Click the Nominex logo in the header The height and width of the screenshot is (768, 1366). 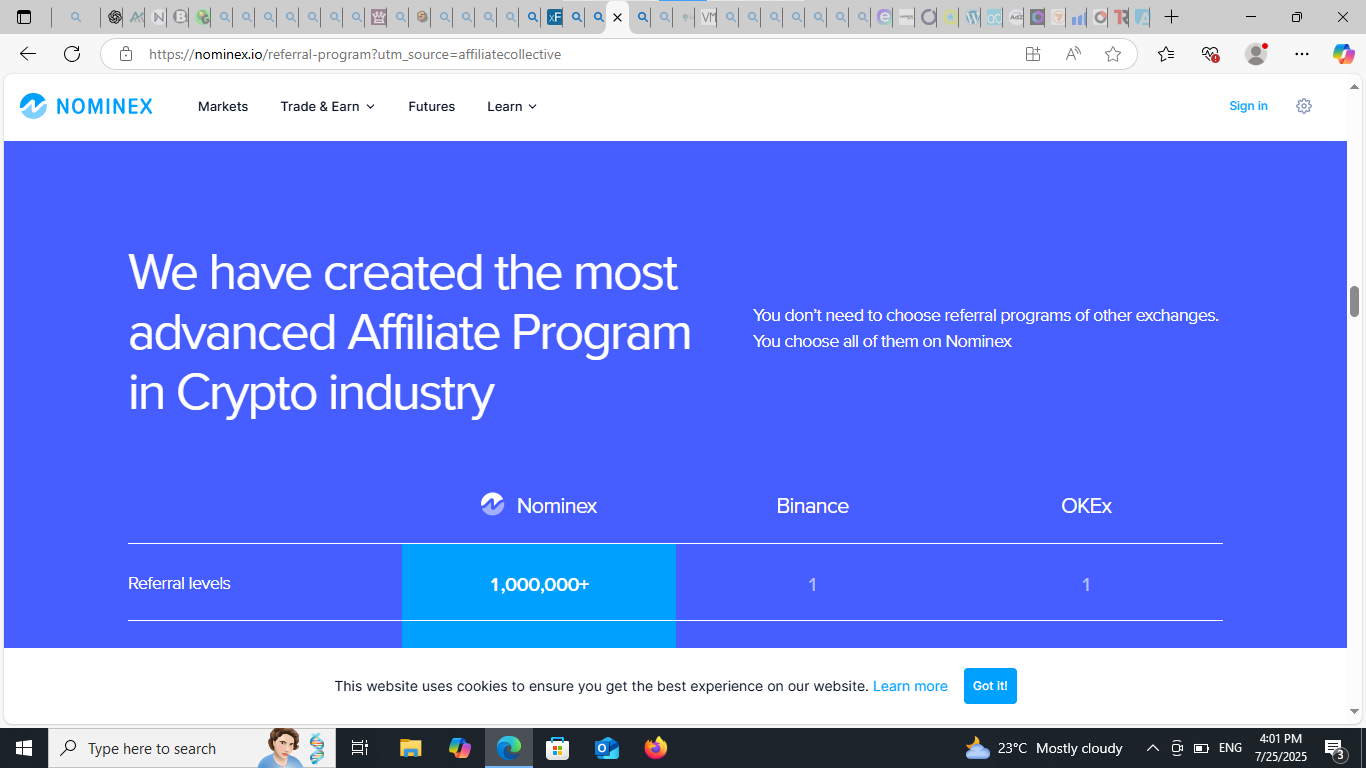click(x=86, y=106)
